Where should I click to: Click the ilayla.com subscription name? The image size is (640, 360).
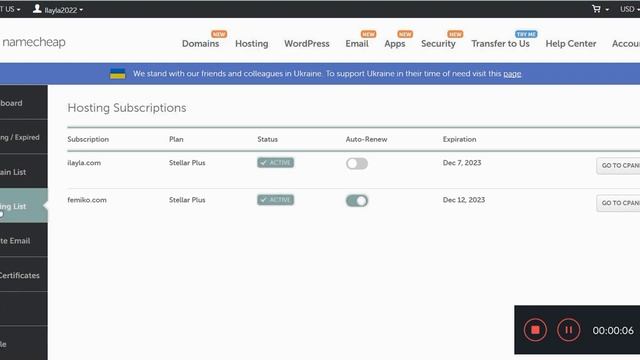point(84,163)
